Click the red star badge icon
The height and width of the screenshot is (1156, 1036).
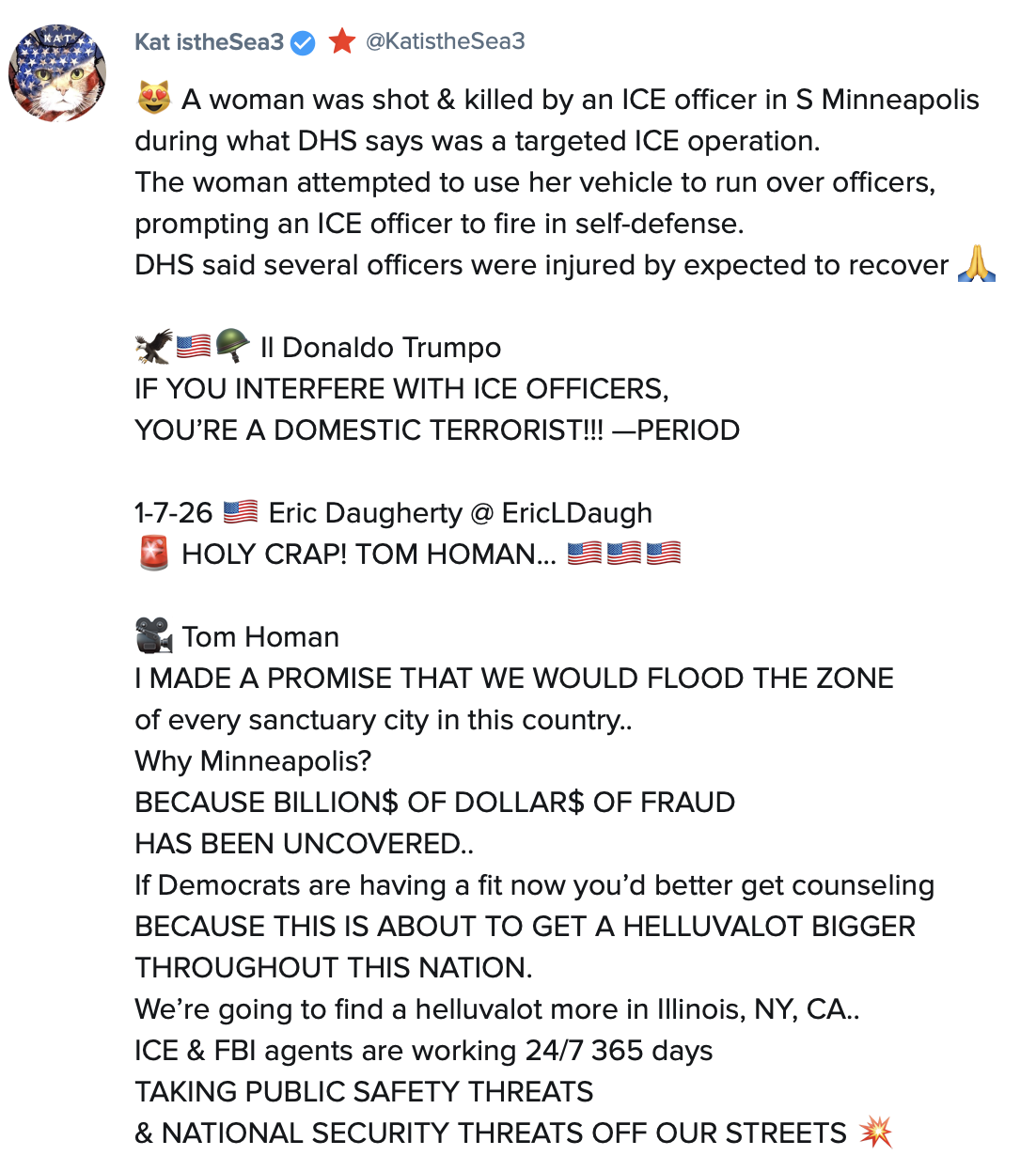[x=342, y=41]
